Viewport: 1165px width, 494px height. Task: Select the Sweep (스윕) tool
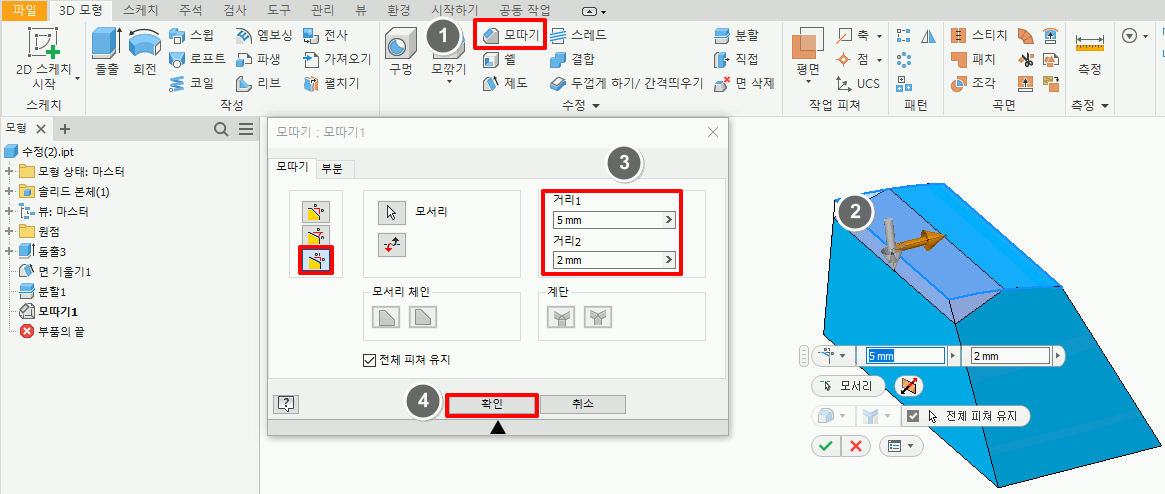click(x=189, y=36)
